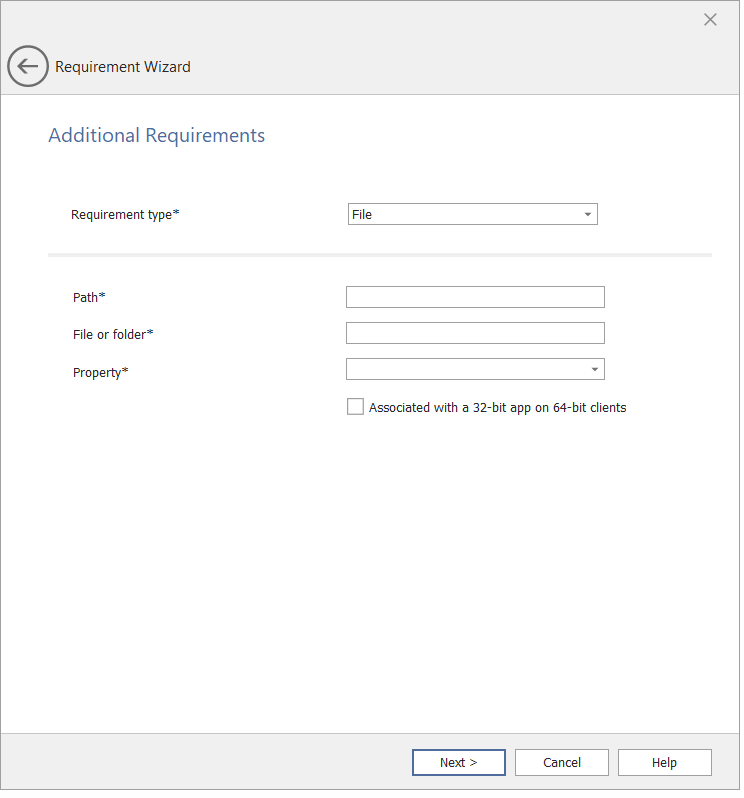Image resolution: width=744 pixels, height=798 pixels.
Task: Close the Requirement Wizard window
Action: (710, 20)
